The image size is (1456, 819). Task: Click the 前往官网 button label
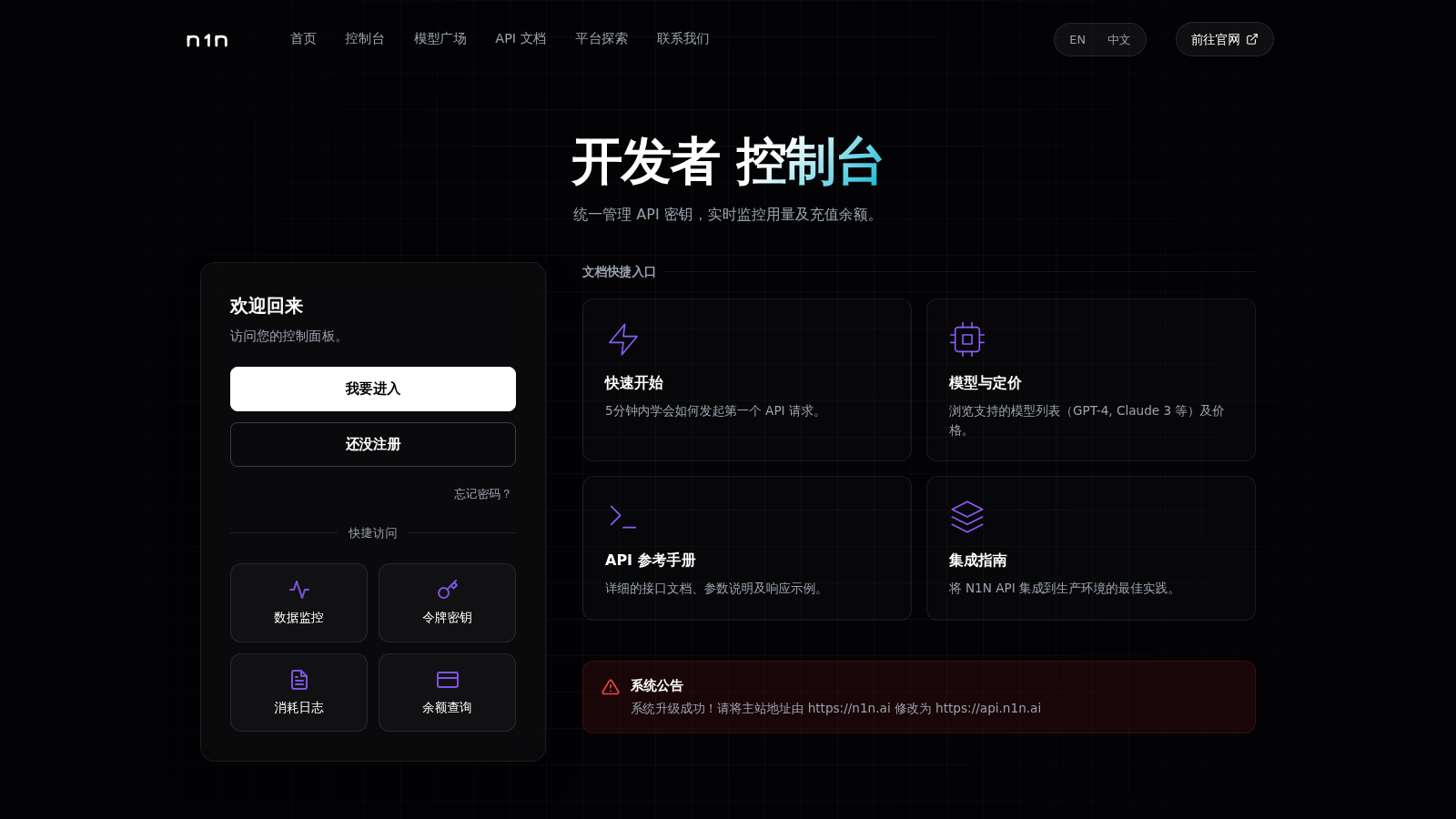[x=1215, y=40]
